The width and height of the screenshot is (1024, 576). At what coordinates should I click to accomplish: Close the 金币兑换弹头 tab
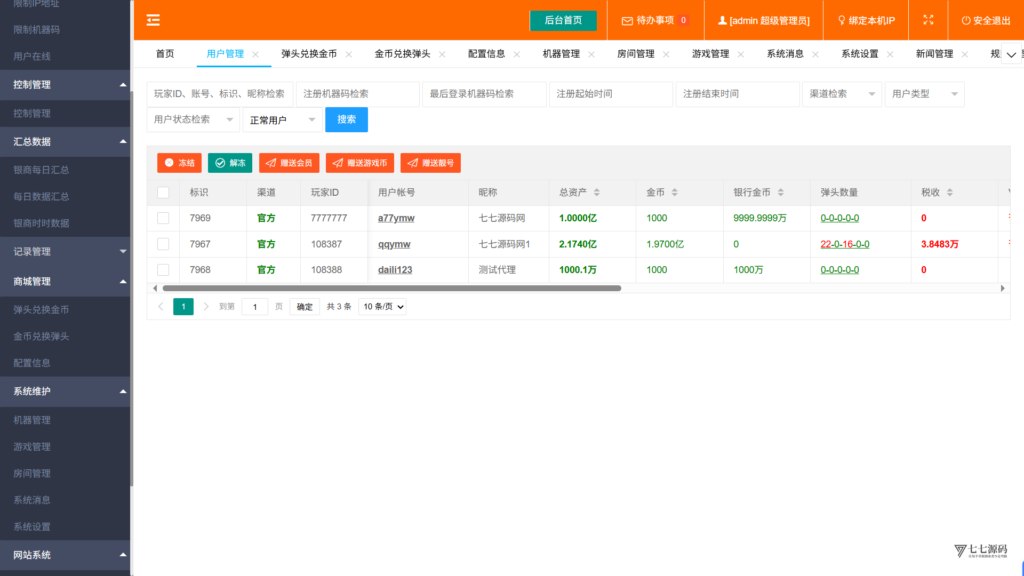(442, 54)
